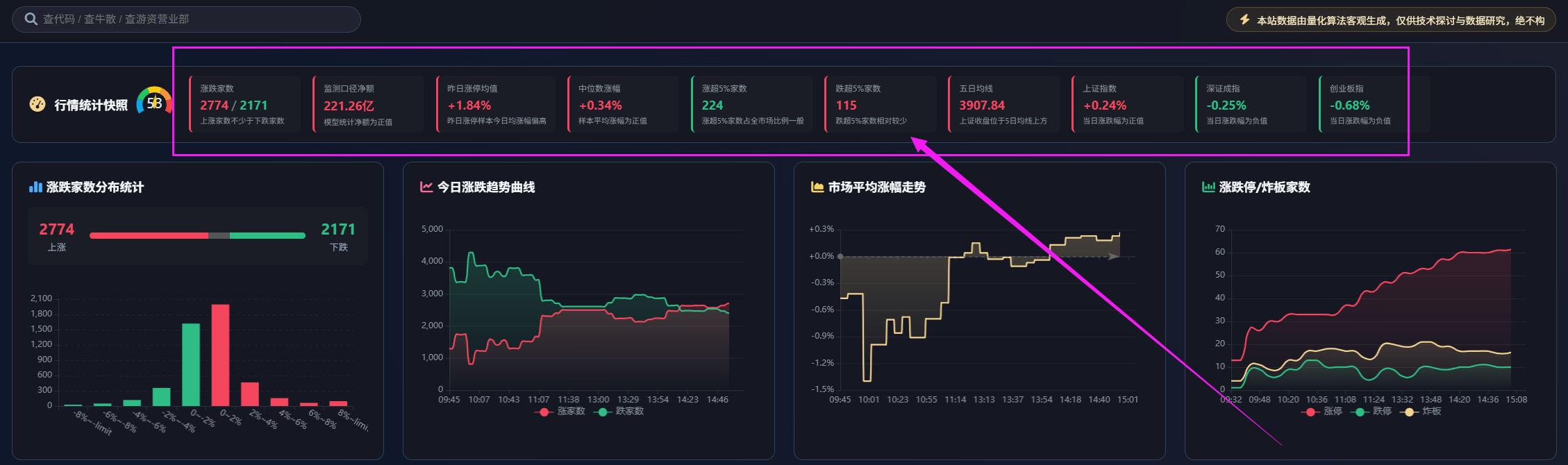
Task: Open the 涨跌家数 stat card
Action: pos(244,104)
